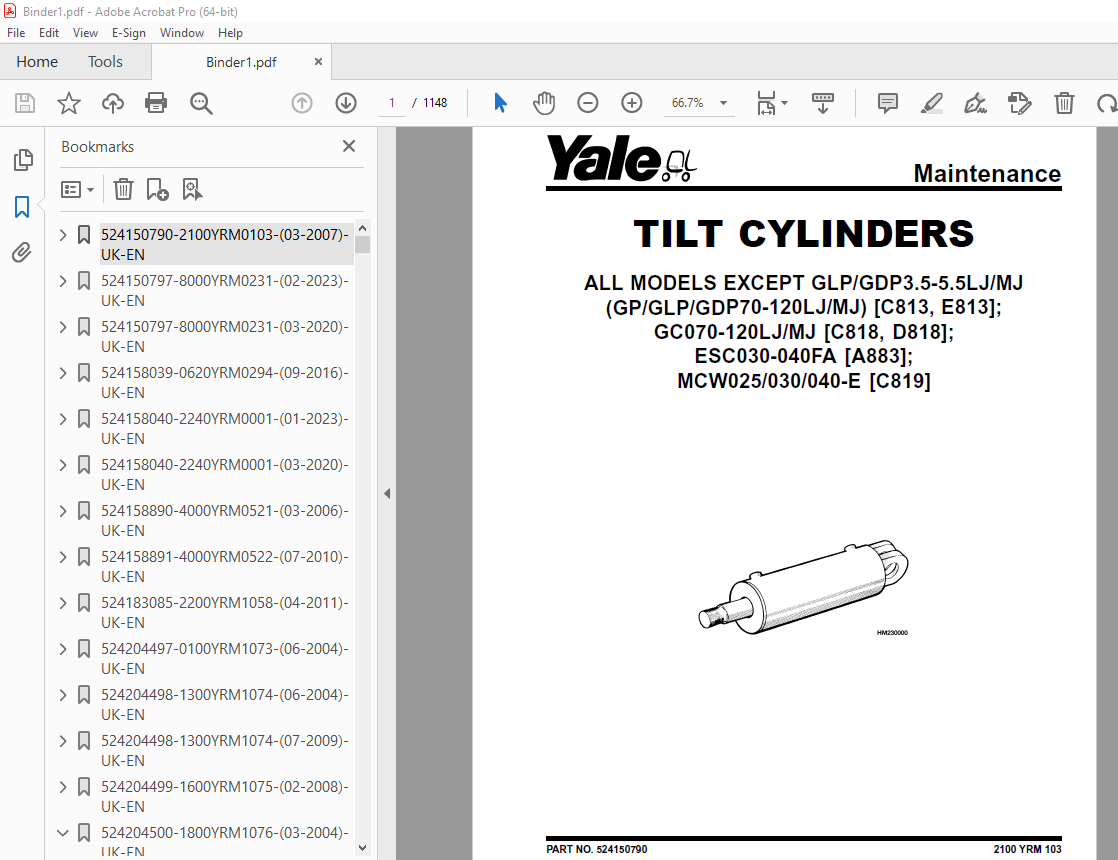
Task: Activate the Hand pan tool
Action: coord(543,103)
